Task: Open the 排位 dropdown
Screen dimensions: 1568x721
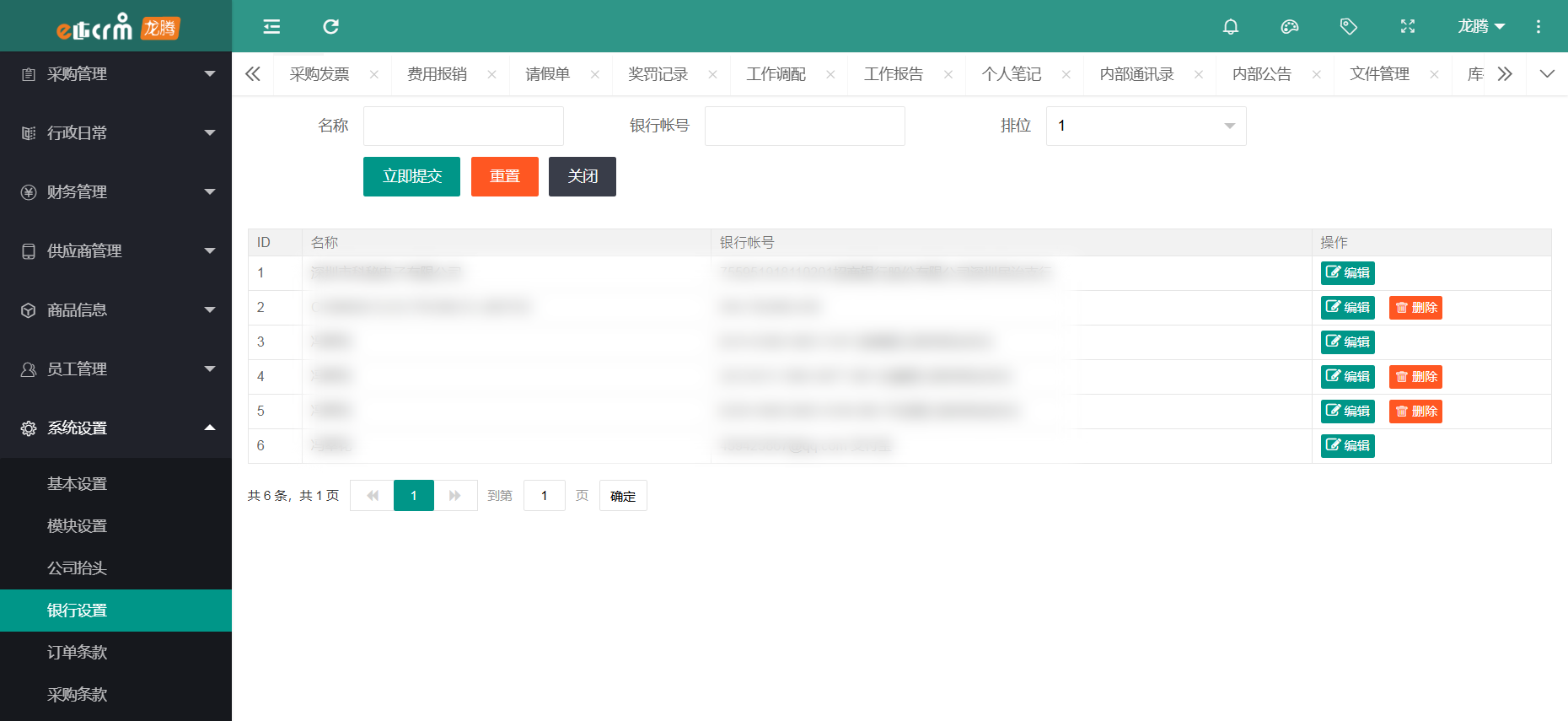Action: coord(1146,126)
